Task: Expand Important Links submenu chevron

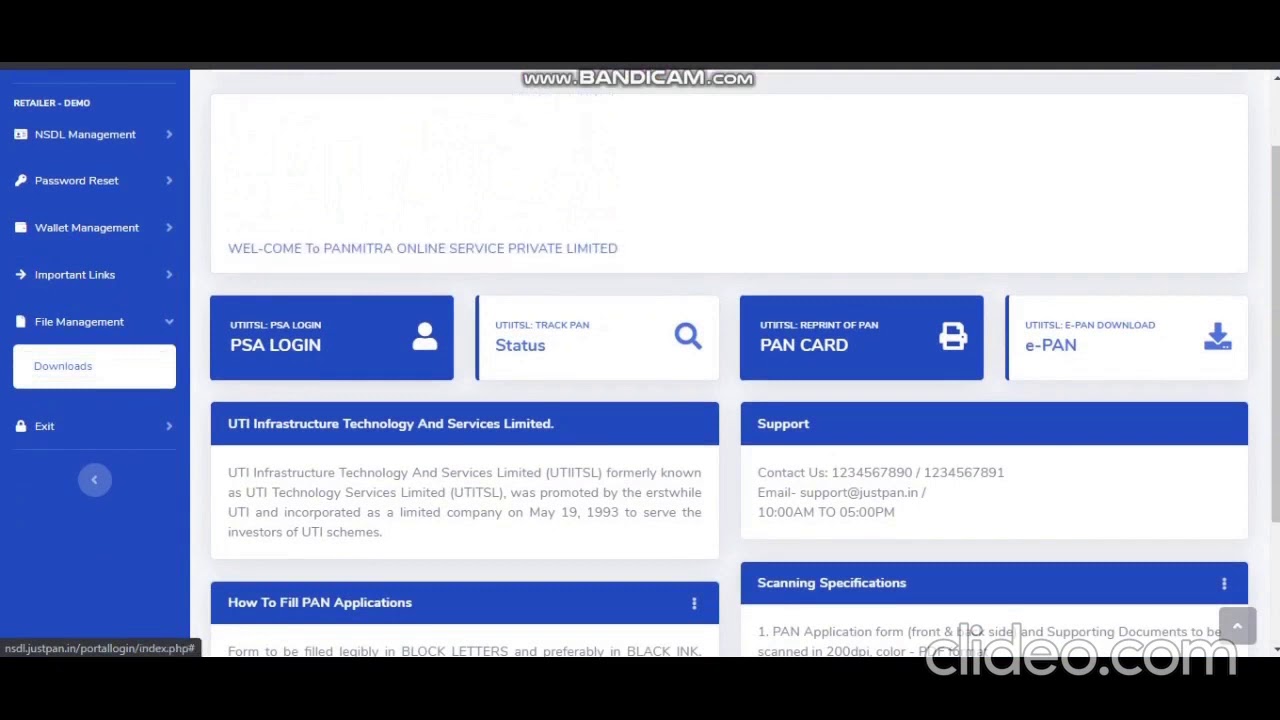Action: click(x=169, y=275)
